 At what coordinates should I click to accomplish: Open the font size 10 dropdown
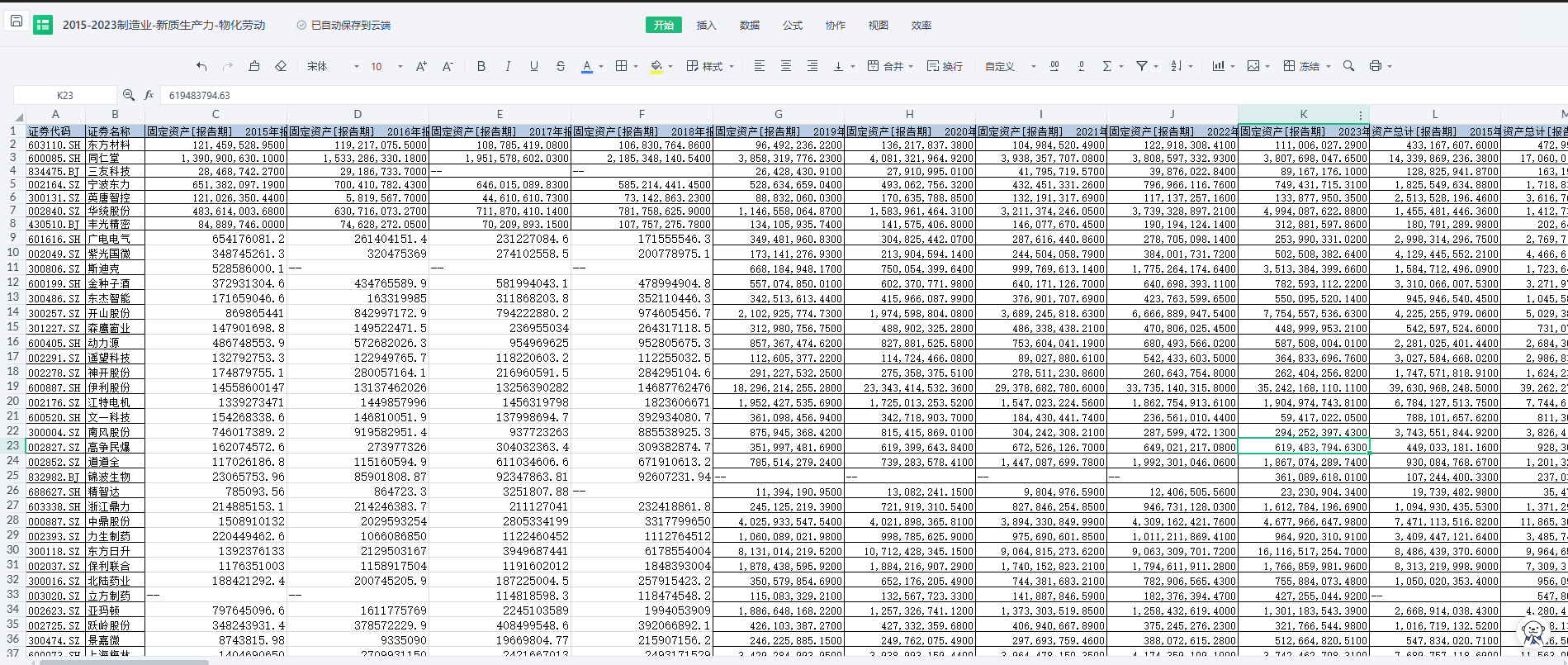pos(386,66)
